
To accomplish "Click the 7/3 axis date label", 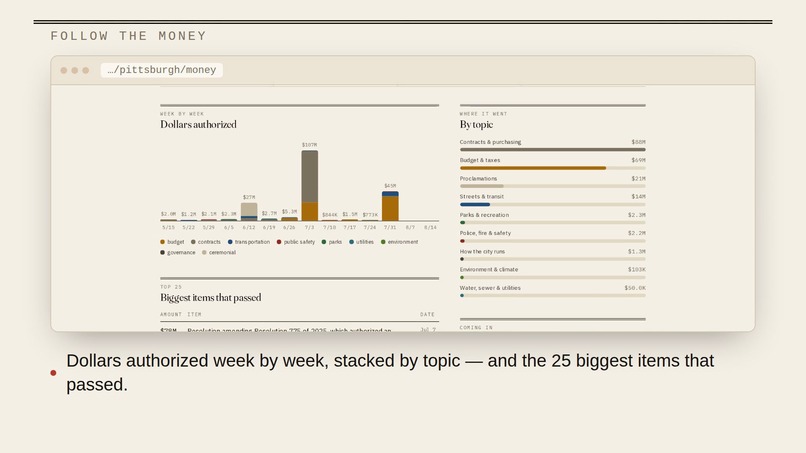I will click(x=309, y=227).
